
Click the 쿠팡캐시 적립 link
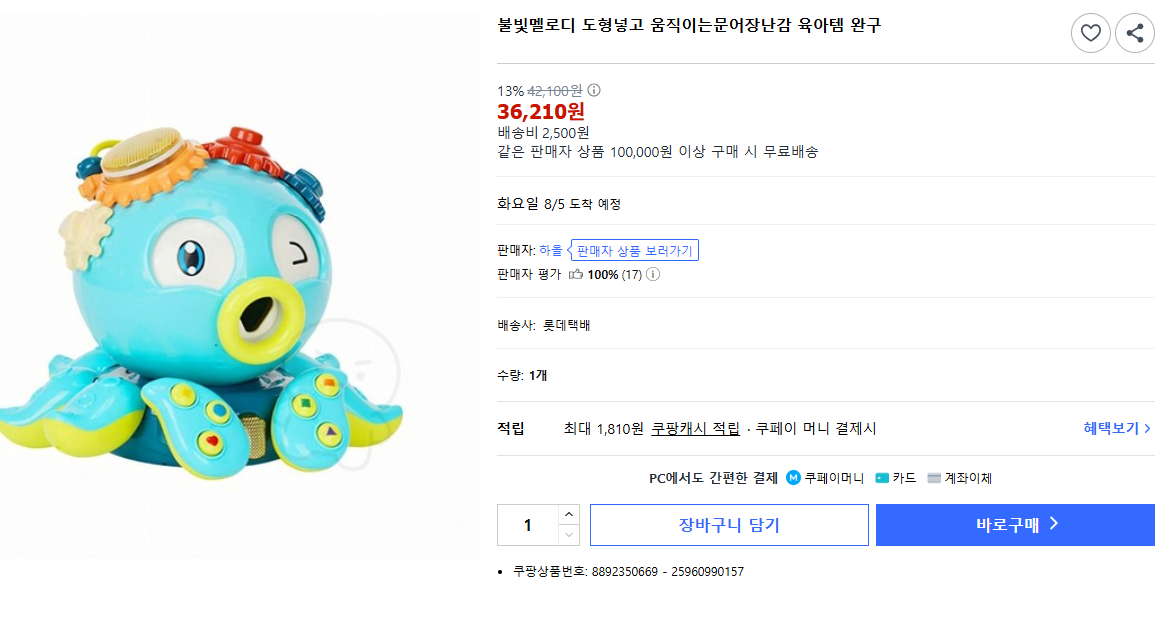click(x=696, y=428)
